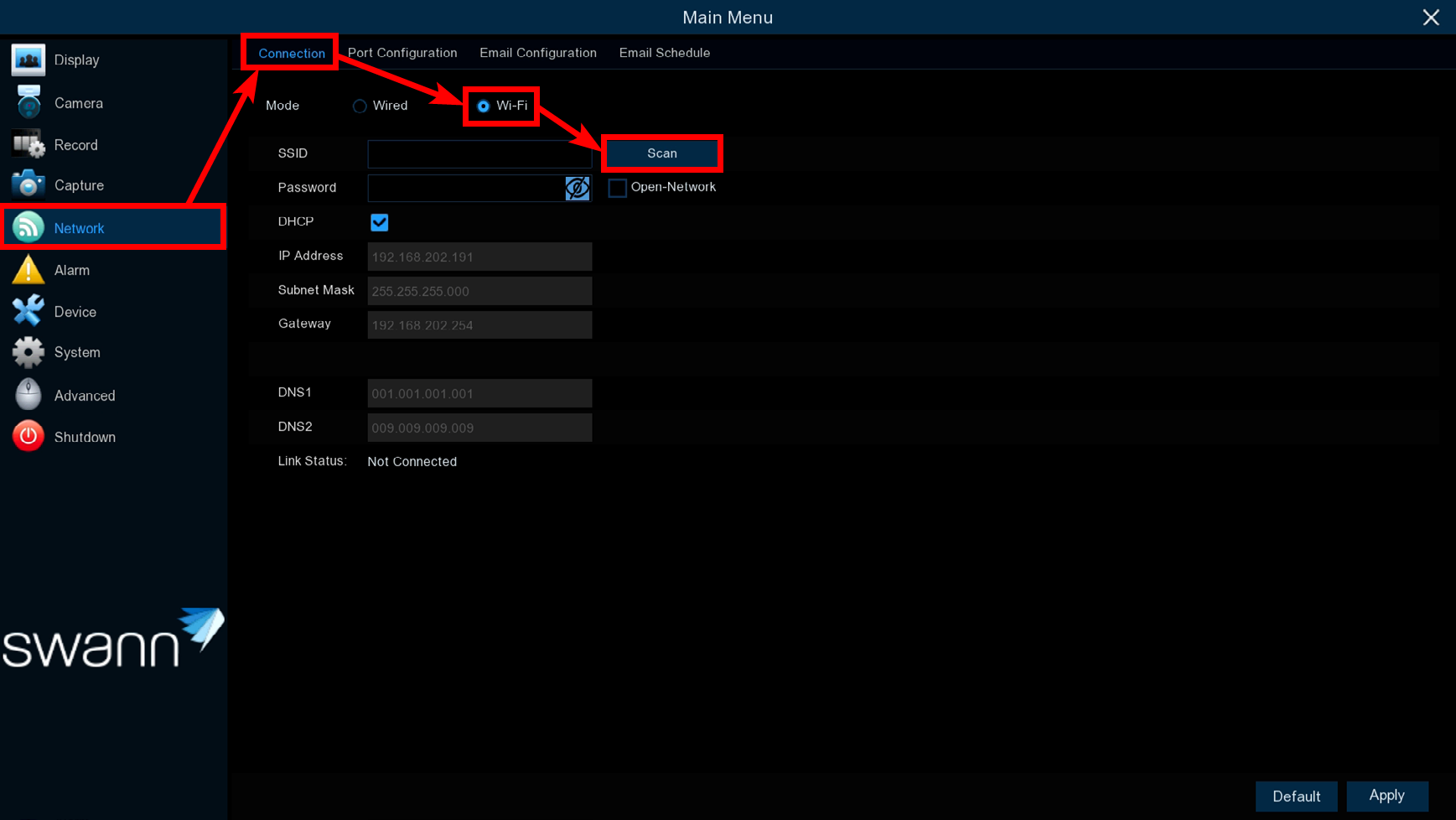The height and width of the screenshot is (820, 1456).
Task: Open the Advanced menu item
Action: (84, 396)
